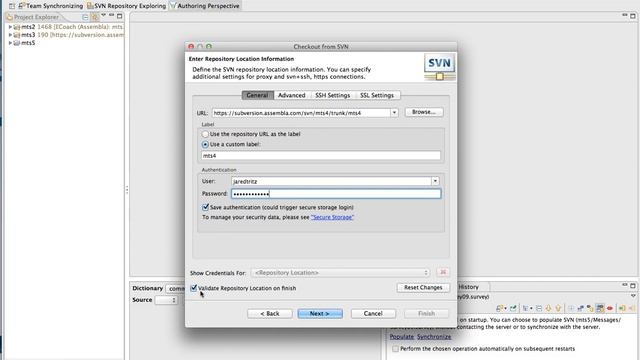Click the Reset Changes button

pyautogui.click(x=423, y=287)
